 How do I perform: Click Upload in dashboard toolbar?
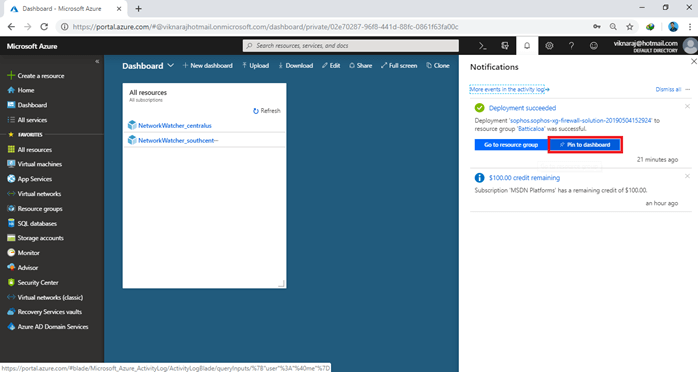(x=256, y=65)
